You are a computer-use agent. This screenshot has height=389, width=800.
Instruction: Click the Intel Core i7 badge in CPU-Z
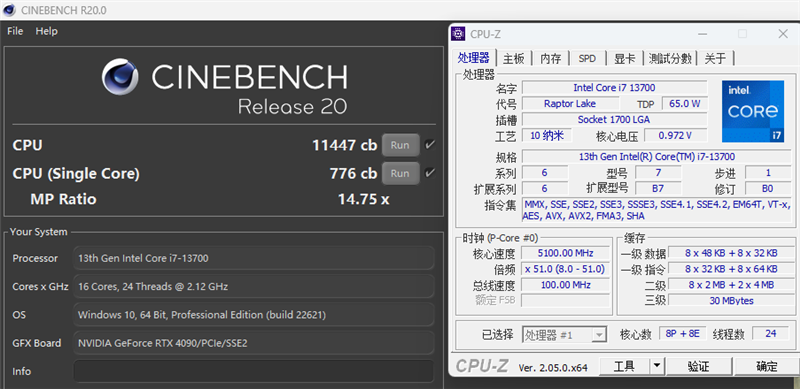click(x=753, y=111)
